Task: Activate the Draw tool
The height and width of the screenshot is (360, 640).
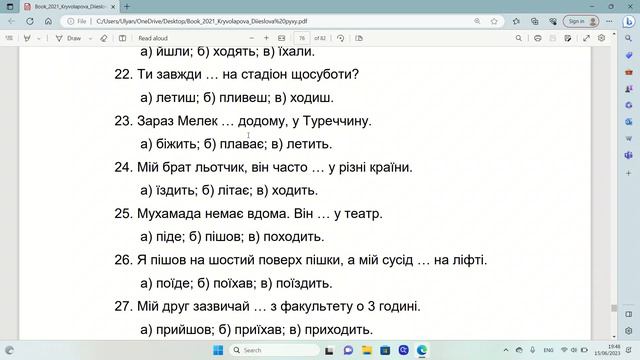Action: (x=69, y=38)
